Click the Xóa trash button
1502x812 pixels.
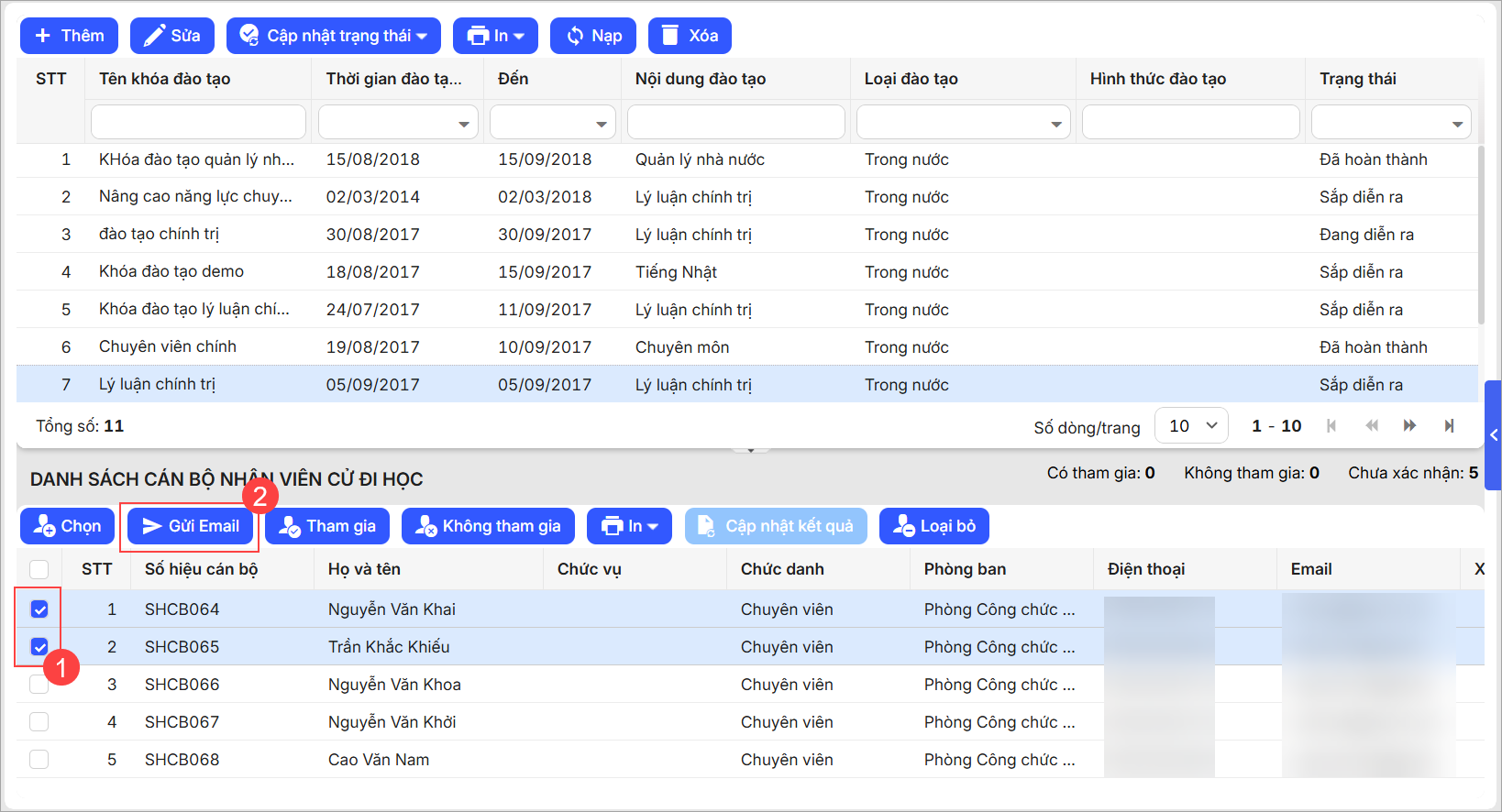[x=690, y=36]
